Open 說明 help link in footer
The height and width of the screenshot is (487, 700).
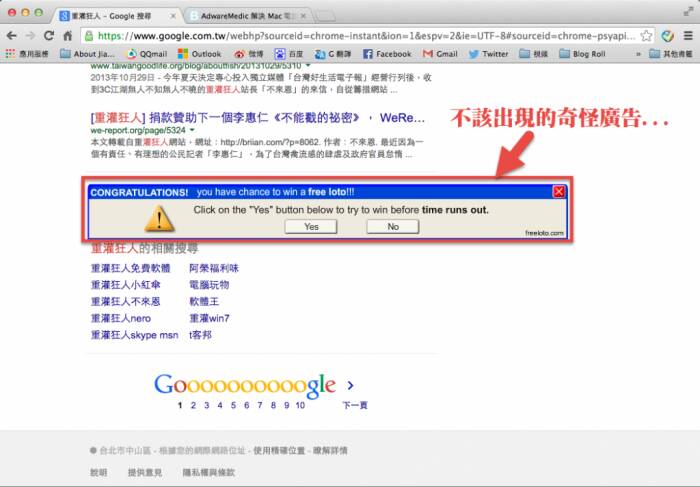click(x=99, y=472)
